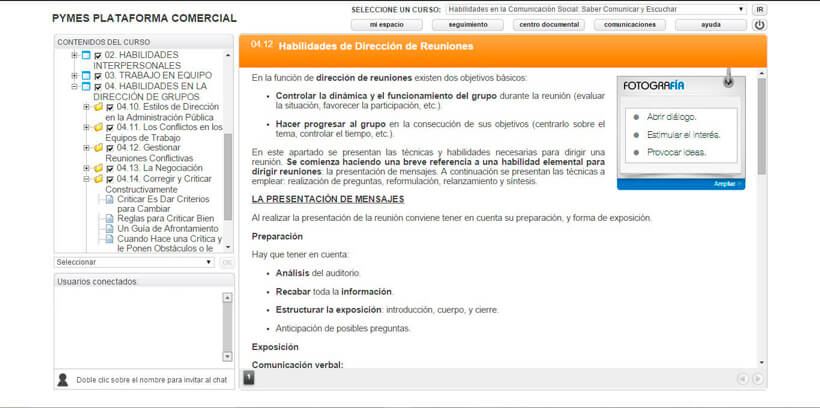Image resolution: width=820 pixels, height=408 pixels.
Task: Click the book icon for 03. TRABAJO EN EQUIPO
Action: point(86,76)
